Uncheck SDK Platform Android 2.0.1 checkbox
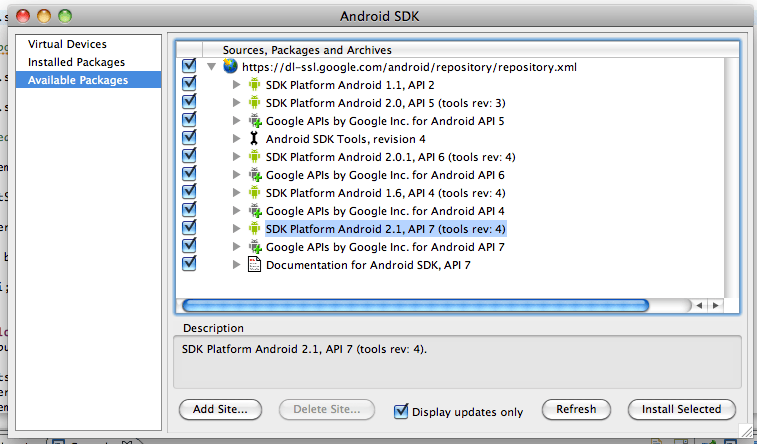The image size is (757, 444). (189, 156)
